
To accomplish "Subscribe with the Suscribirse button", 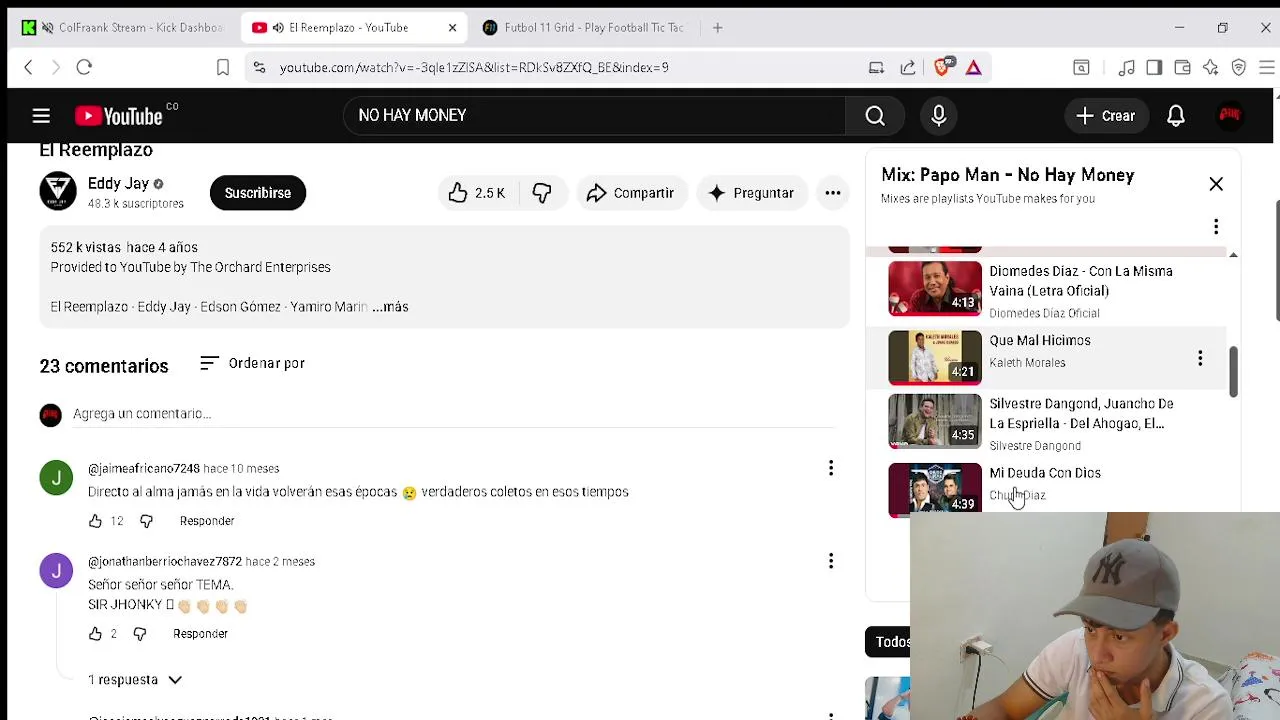I will (258, 193).
